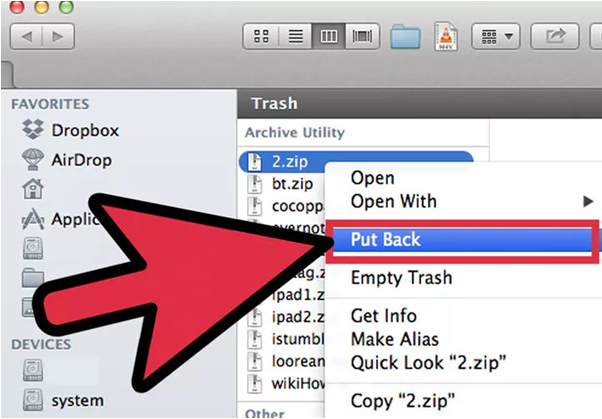Choose Put Back from the context menu
The width and height of the screenshot is (602, 419).
click(462, 240)
